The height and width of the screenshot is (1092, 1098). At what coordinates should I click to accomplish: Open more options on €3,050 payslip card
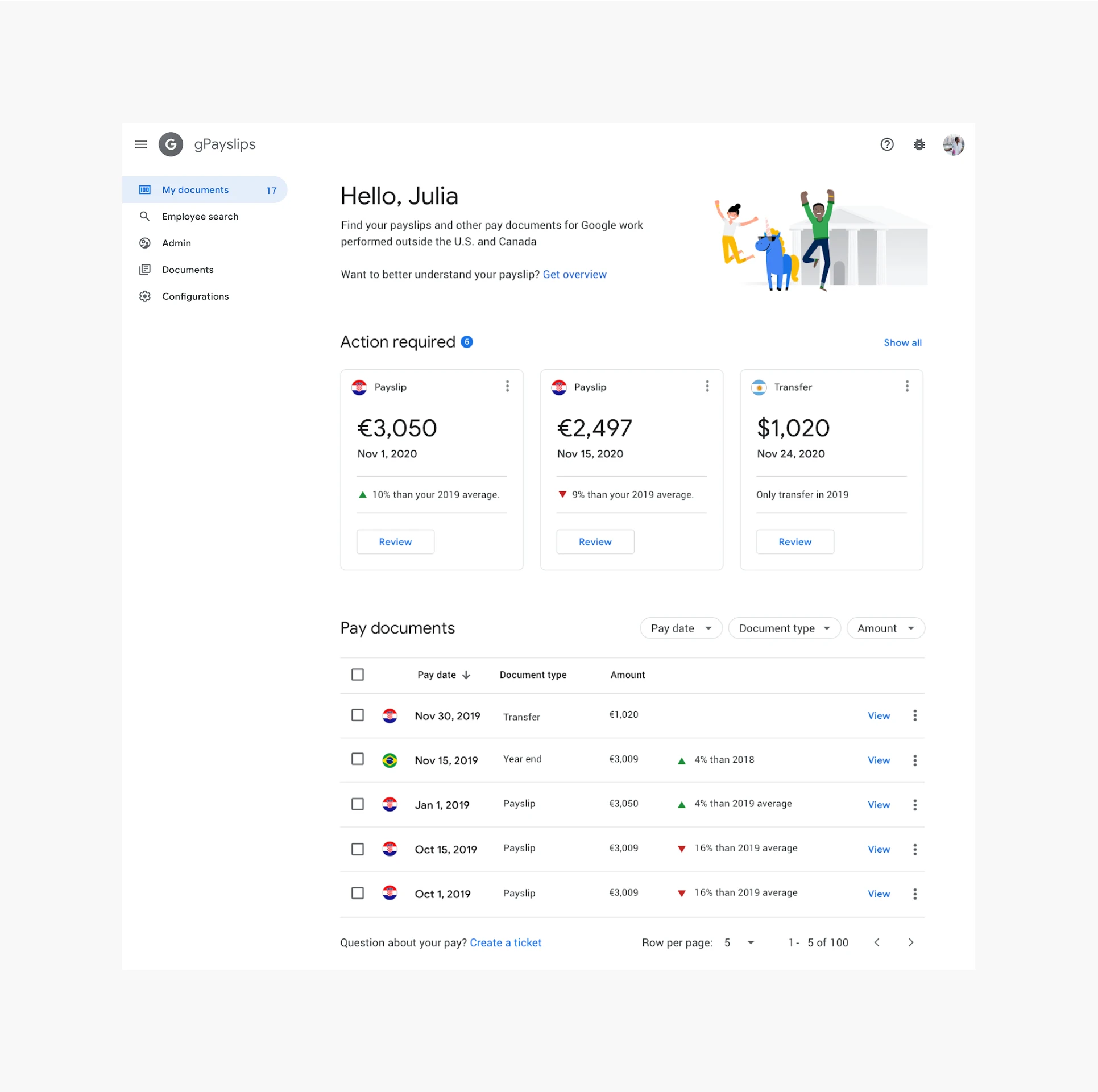507,387
